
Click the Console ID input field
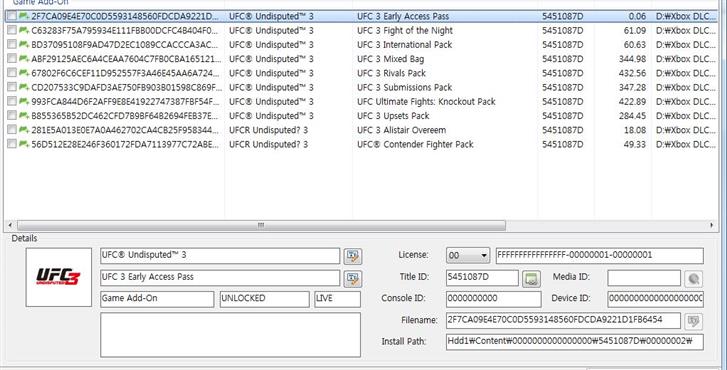493,299
